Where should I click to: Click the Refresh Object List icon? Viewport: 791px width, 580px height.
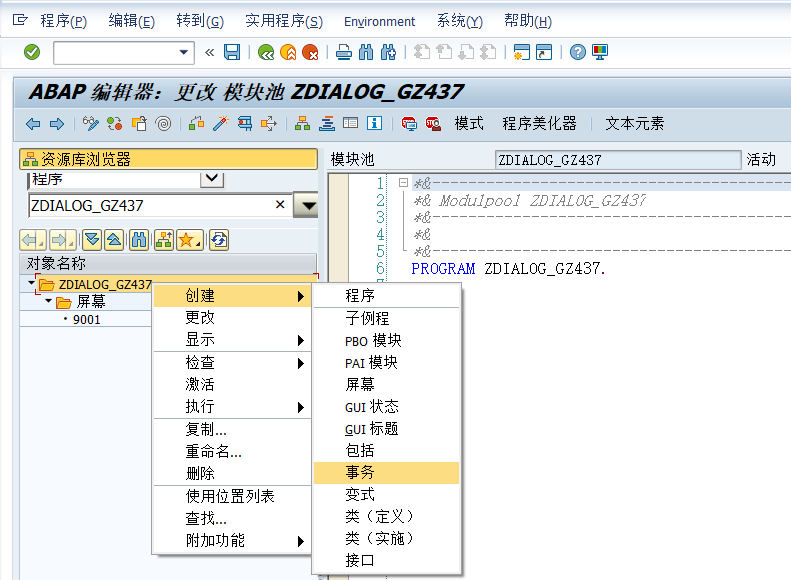[219, 240]
